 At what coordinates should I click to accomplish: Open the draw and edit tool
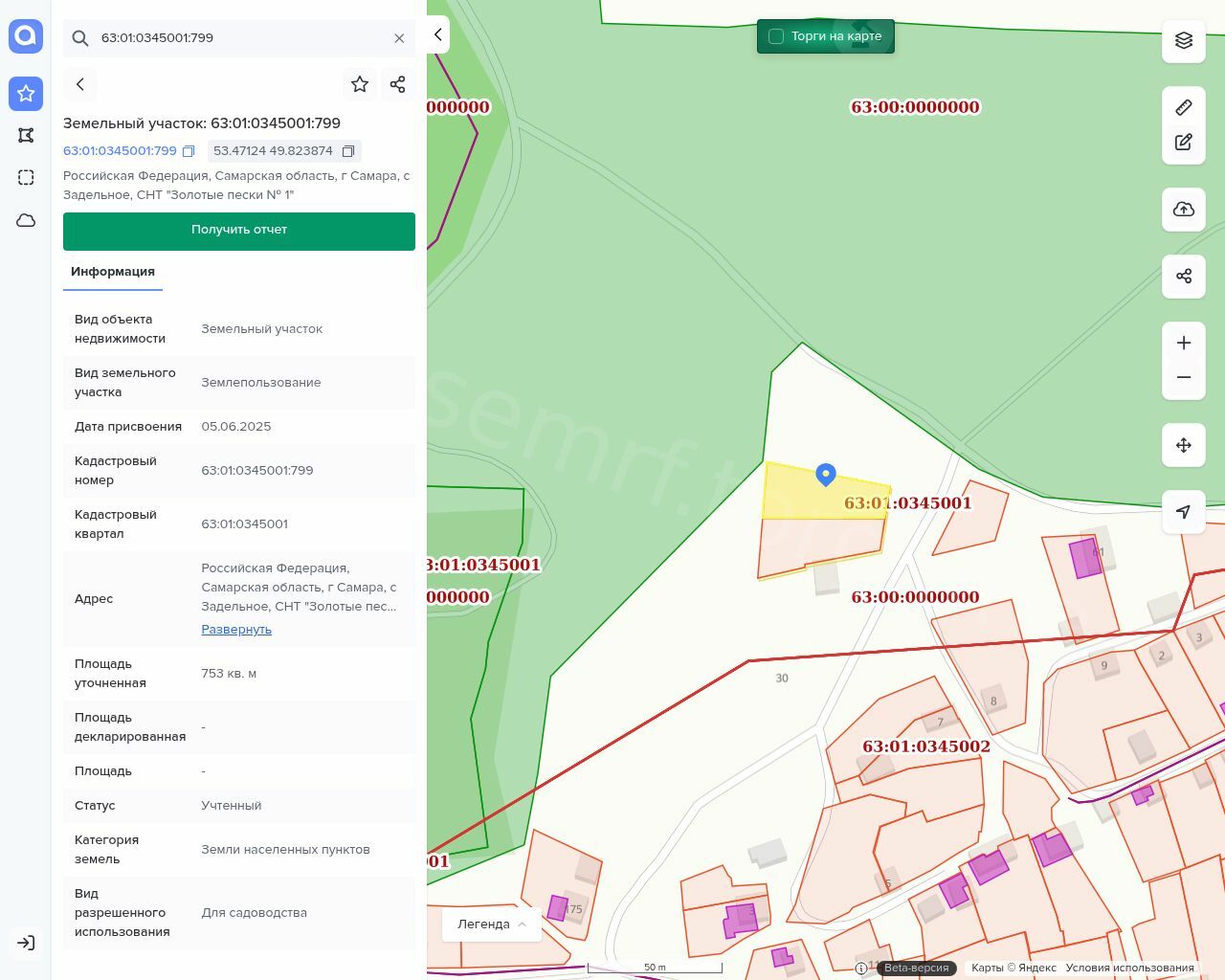(1184, 143)
